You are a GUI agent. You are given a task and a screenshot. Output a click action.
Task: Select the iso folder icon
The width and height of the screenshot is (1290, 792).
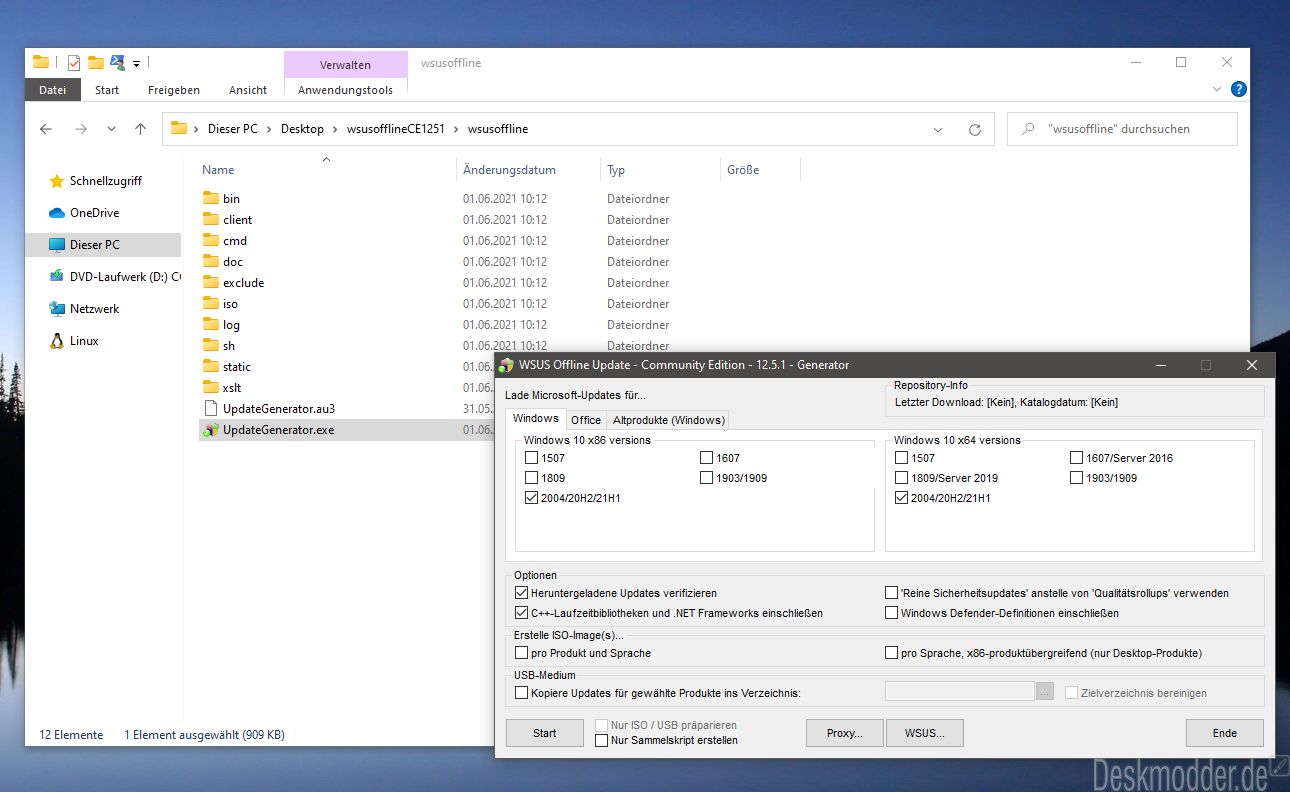(210, 303)
